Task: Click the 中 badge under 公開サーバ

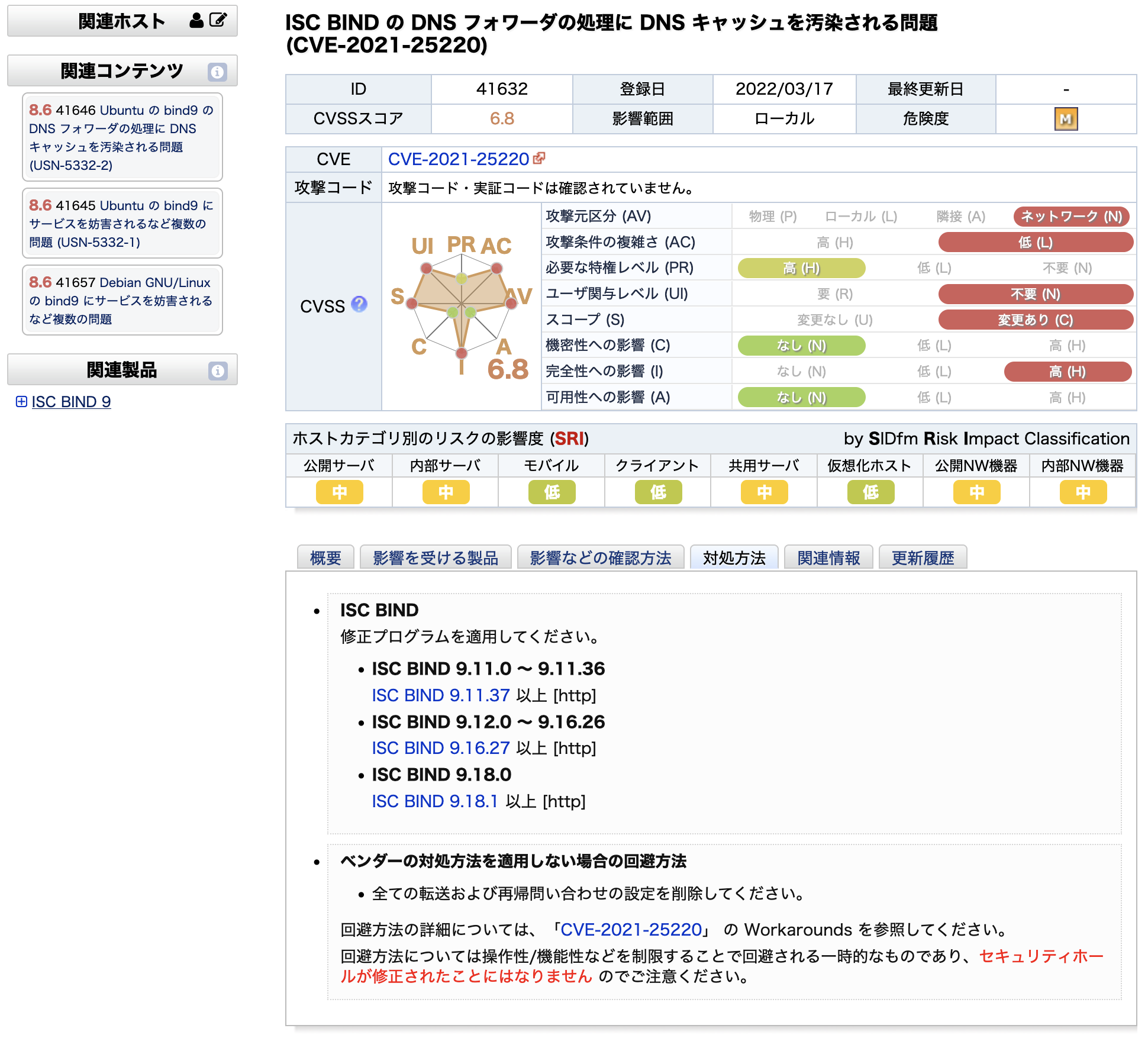Action: point(339,492)
